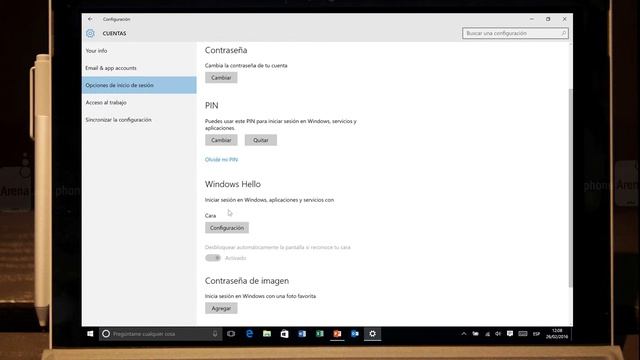The height and width of the screenshot is (360, 640).
Task: Click the Cortana Pregúntame search box
Action: (160, 334)
